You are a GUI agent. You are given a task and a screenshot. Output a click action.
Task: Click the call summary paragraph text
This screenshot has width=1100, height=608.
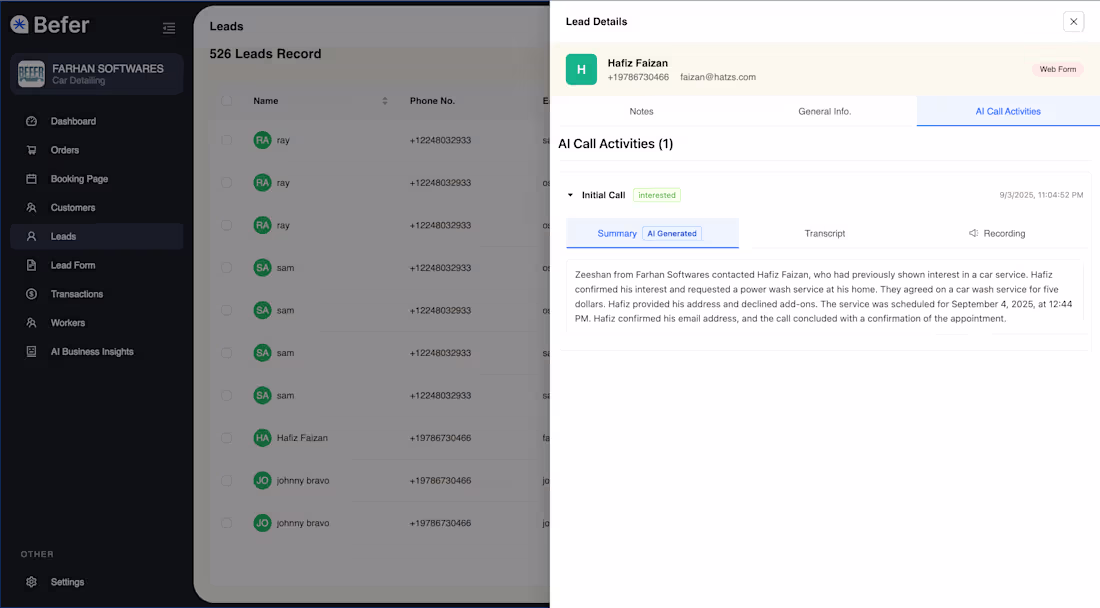[824, 297]
